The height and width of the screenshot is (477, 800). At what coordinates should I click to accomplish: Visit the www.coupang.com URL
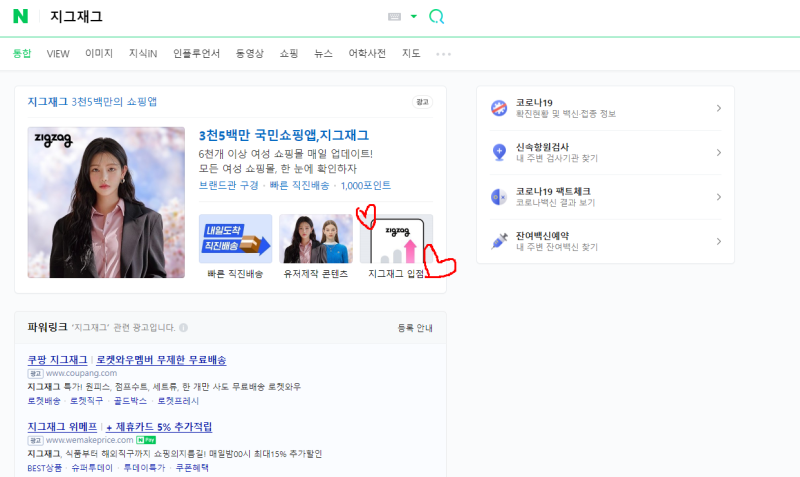pyautogui.click(x=81, y=373)
